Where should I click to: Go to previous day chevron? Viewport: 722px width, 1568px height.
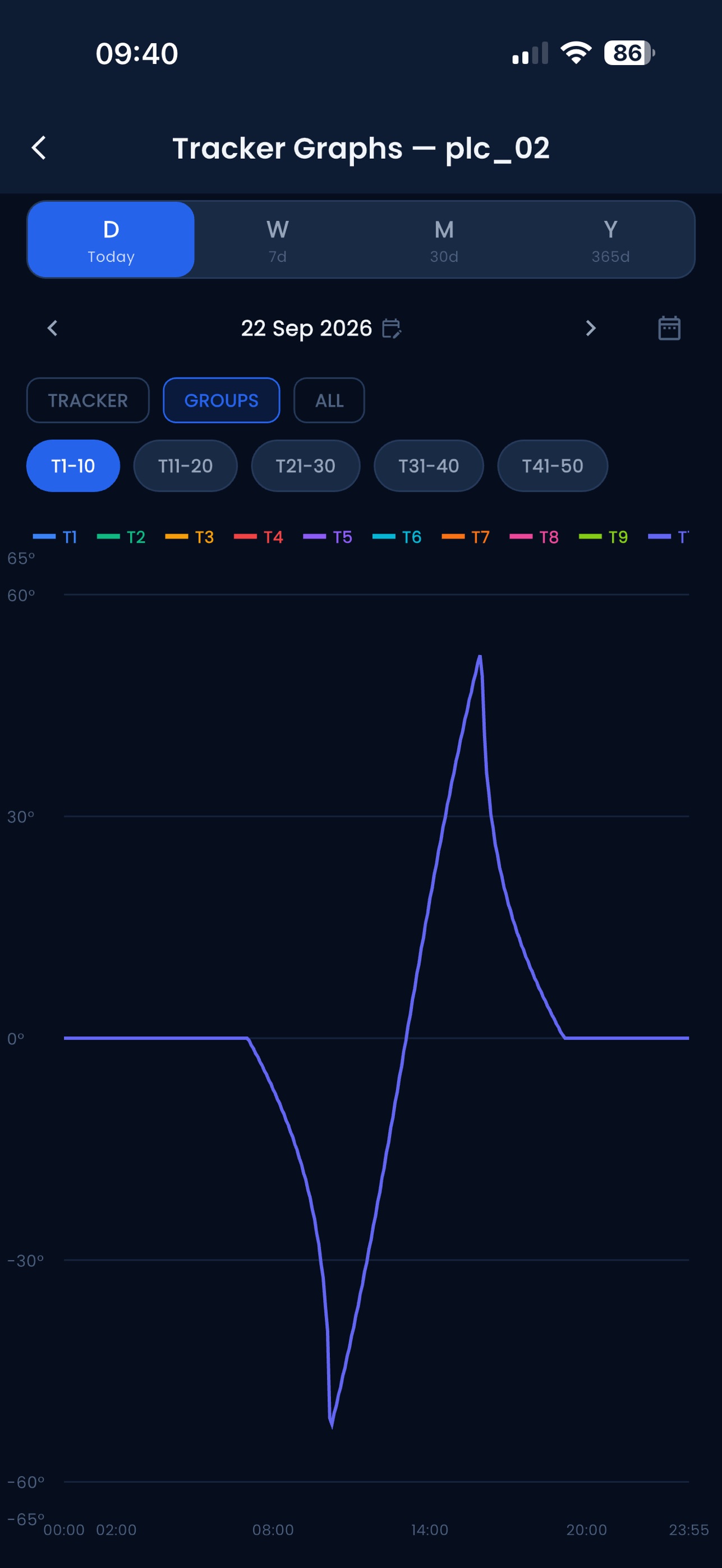pyautogui.click(x=52, y=328)
